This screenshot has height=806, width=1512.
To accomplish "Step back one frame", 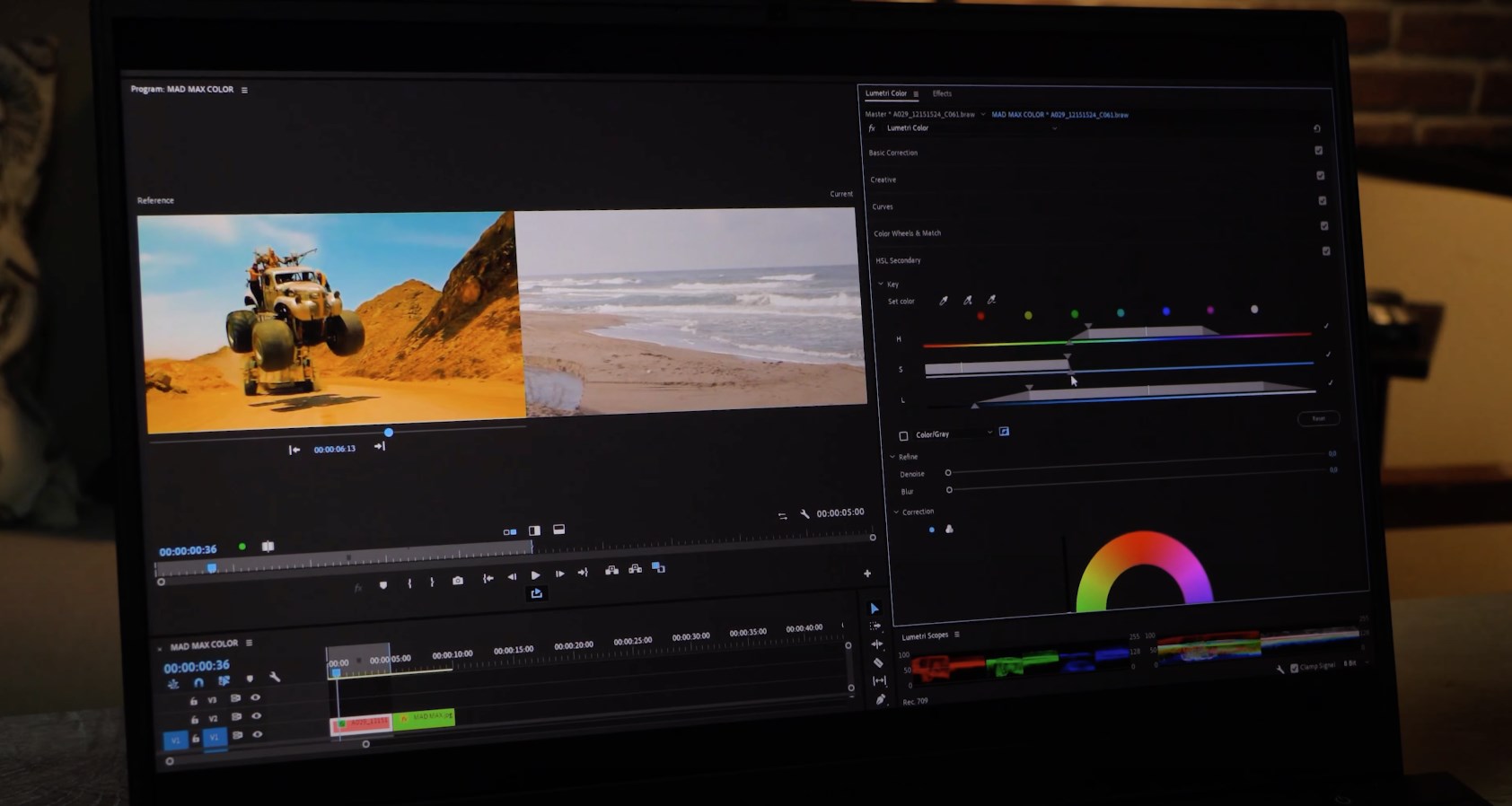I will [x=512, y=576].
